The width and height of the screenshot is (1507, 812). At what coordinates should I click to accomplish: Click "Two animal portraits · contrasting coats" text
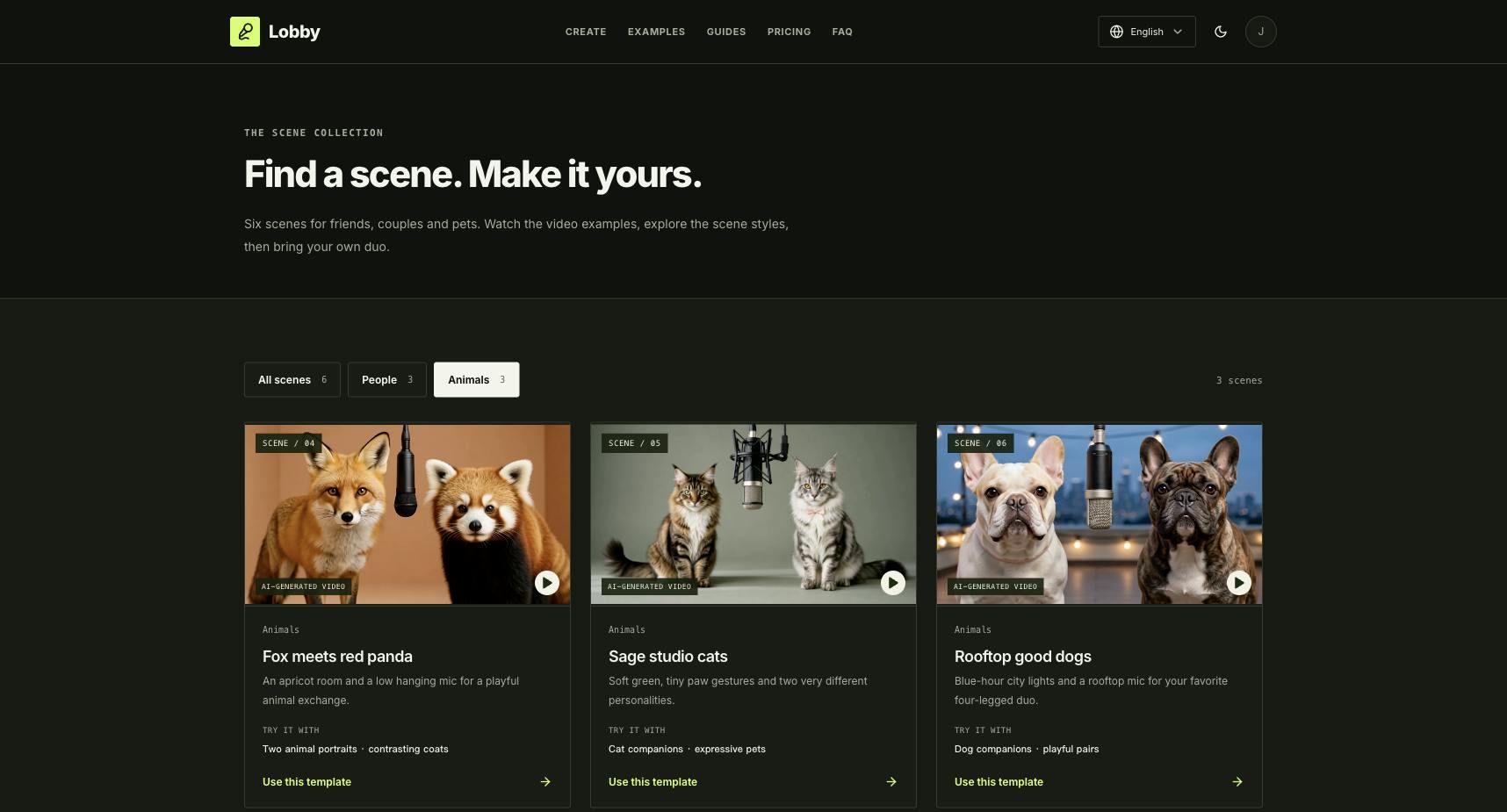point(356,750)
